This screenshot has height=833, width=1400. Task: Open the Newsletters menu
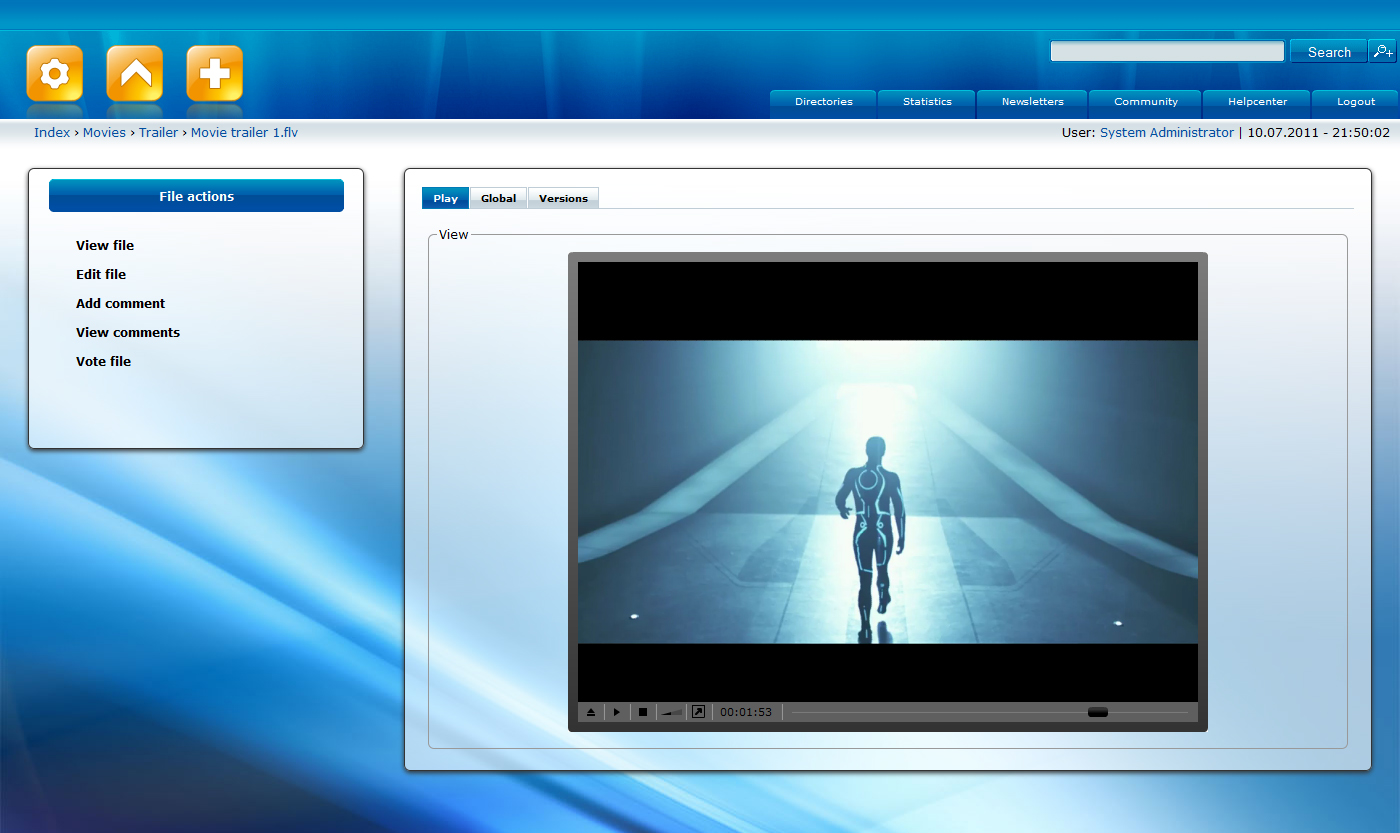click(x=1033, y=102)
